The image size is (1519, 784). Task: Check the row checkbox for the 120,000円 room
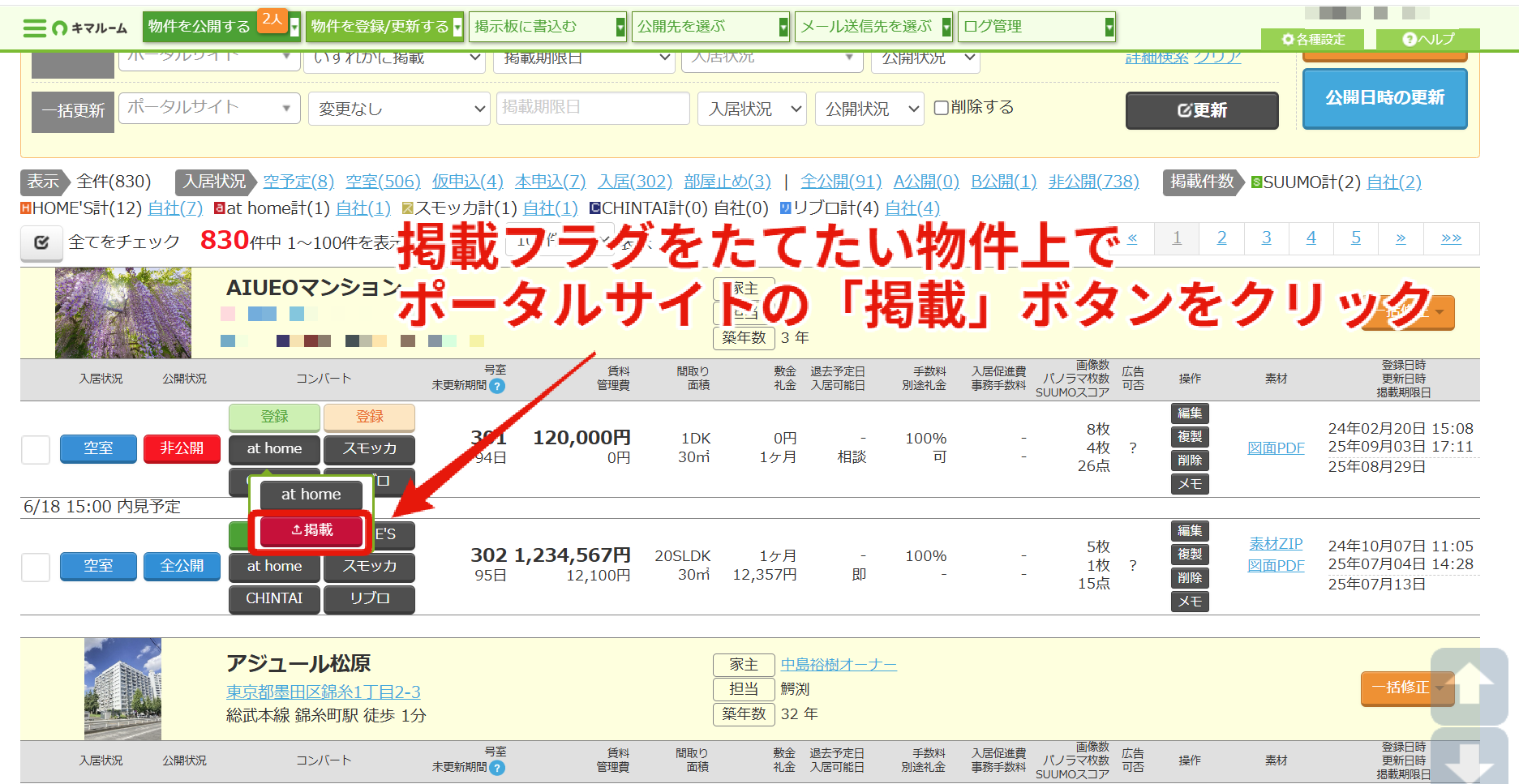tap(36, 449)
